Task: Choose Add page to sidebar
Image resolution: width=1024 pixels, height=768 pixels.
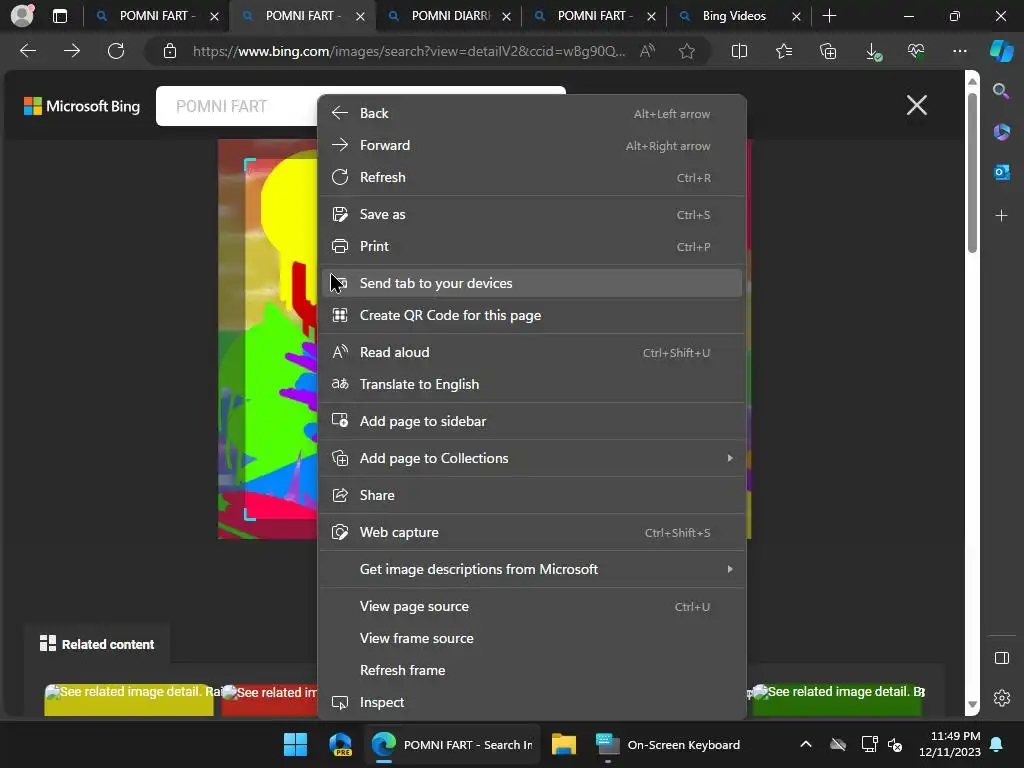Action: [x=532, y=421]
